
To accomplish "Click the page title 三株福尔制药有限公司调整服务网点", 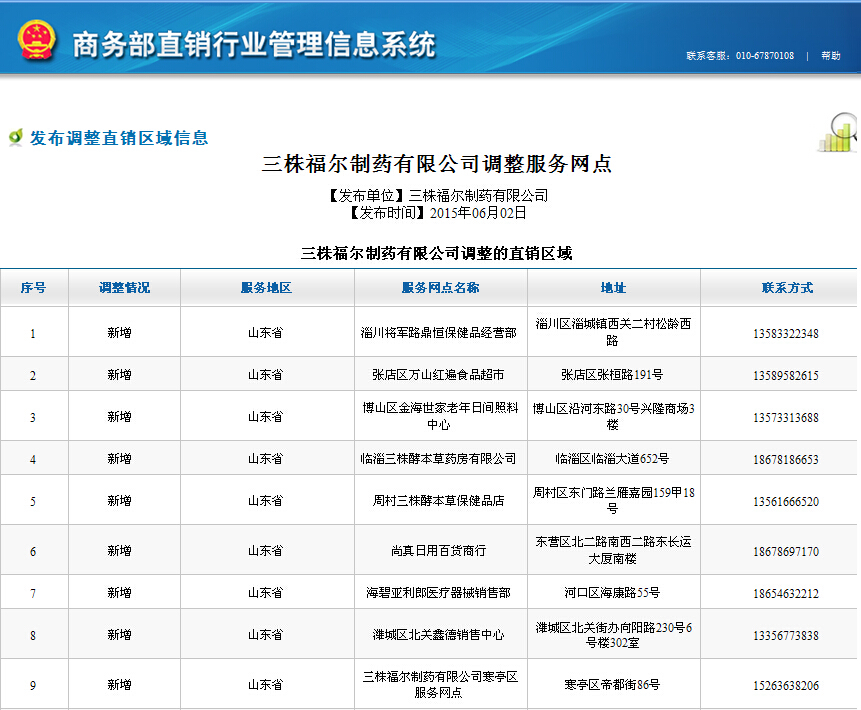I will pos(436,164).
